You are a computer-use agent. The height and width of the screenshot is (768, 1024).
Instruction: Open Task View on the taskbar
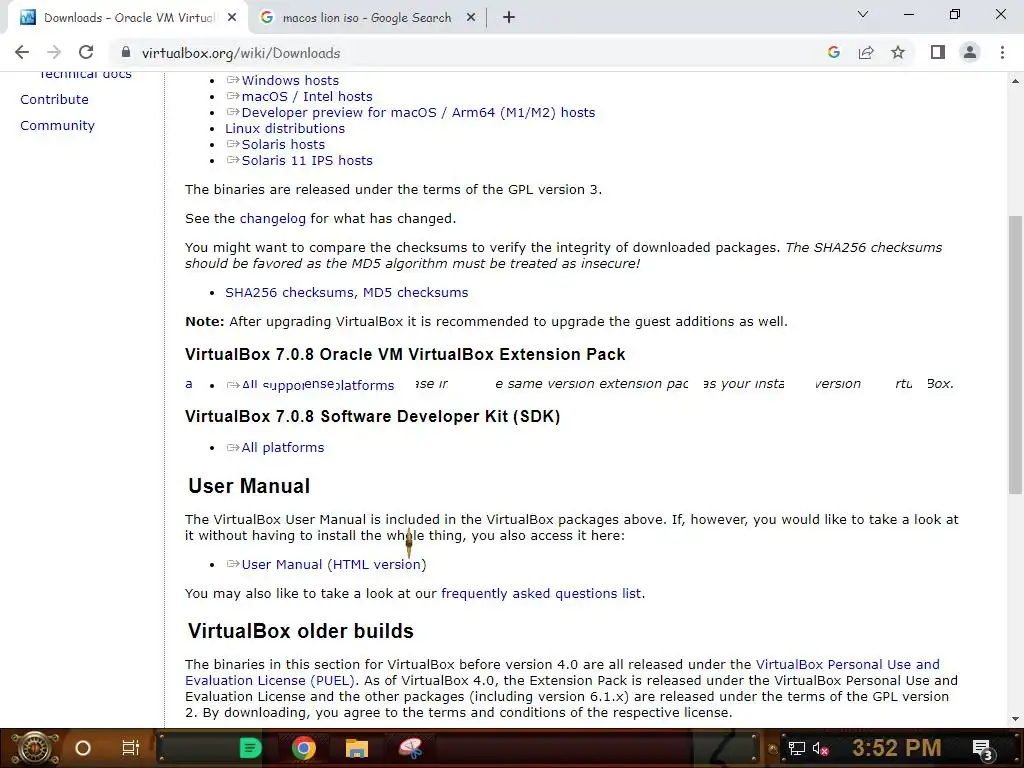click(x=131, y=748)
